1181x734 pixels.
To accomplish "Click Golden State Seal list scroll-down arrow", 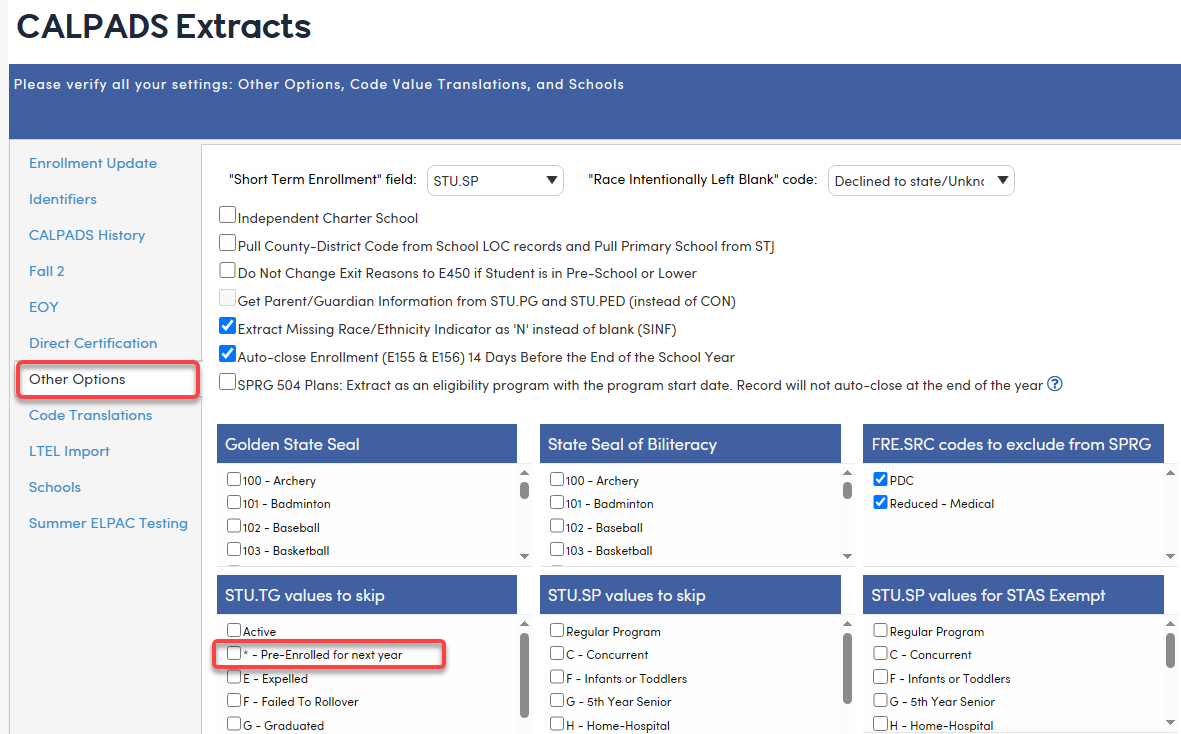I will tap(524, 556).
